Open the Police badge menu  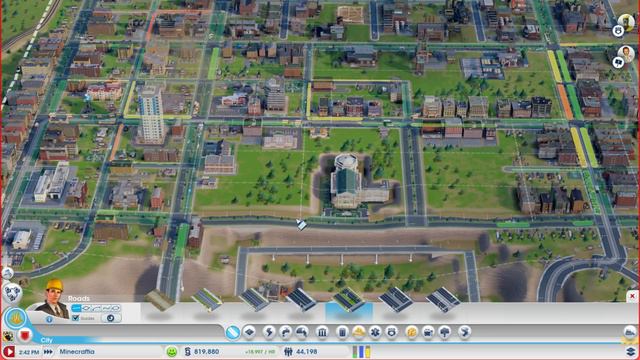tap(391, 332)
